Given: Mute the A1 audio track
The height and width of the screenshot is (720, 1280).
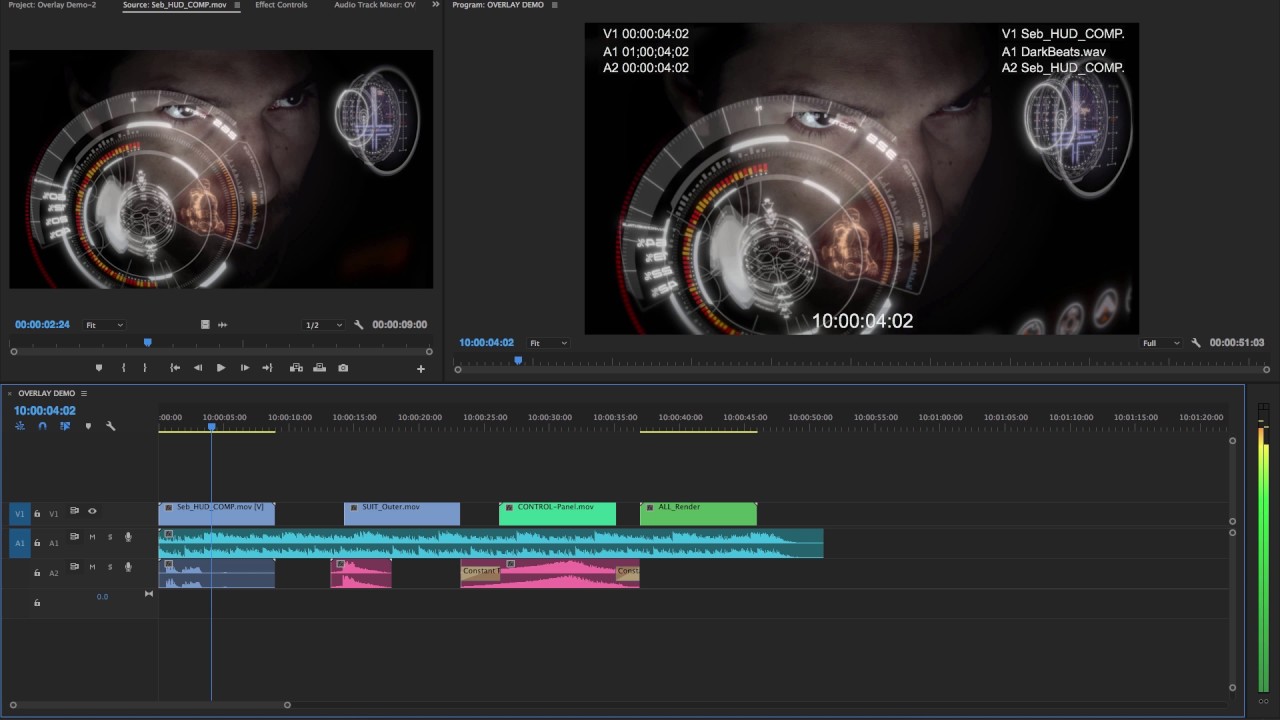Looking at the screenshot, I should 92,537.
